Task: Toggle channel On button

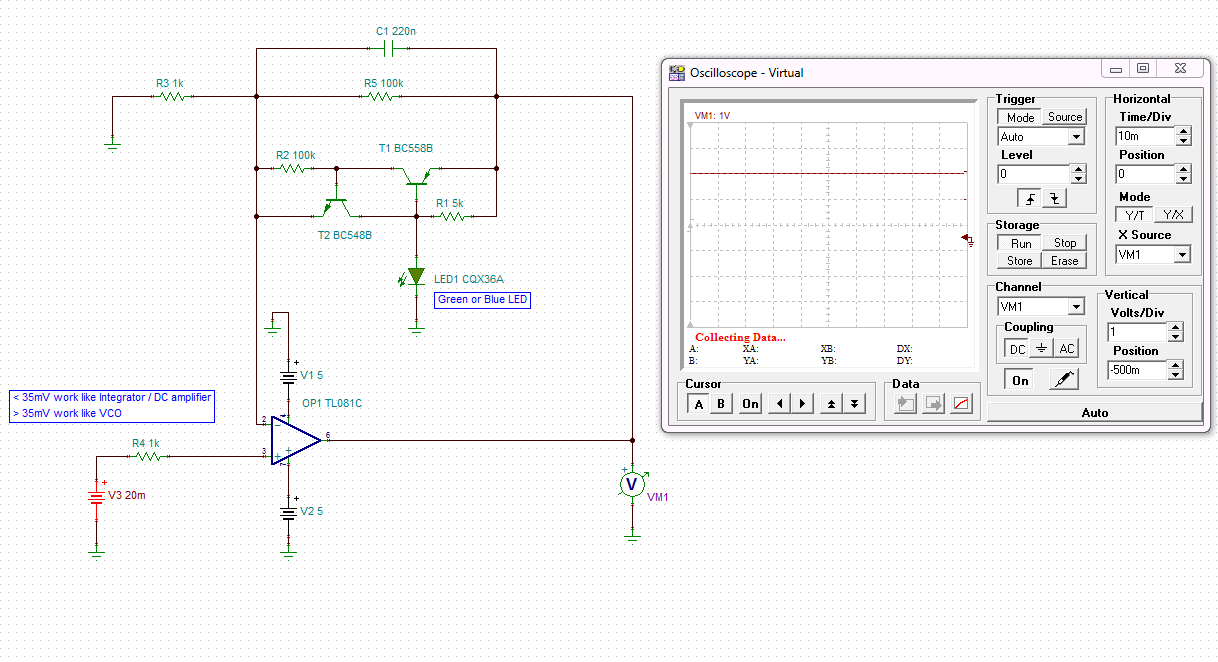Action: [x=1020, y=380]
